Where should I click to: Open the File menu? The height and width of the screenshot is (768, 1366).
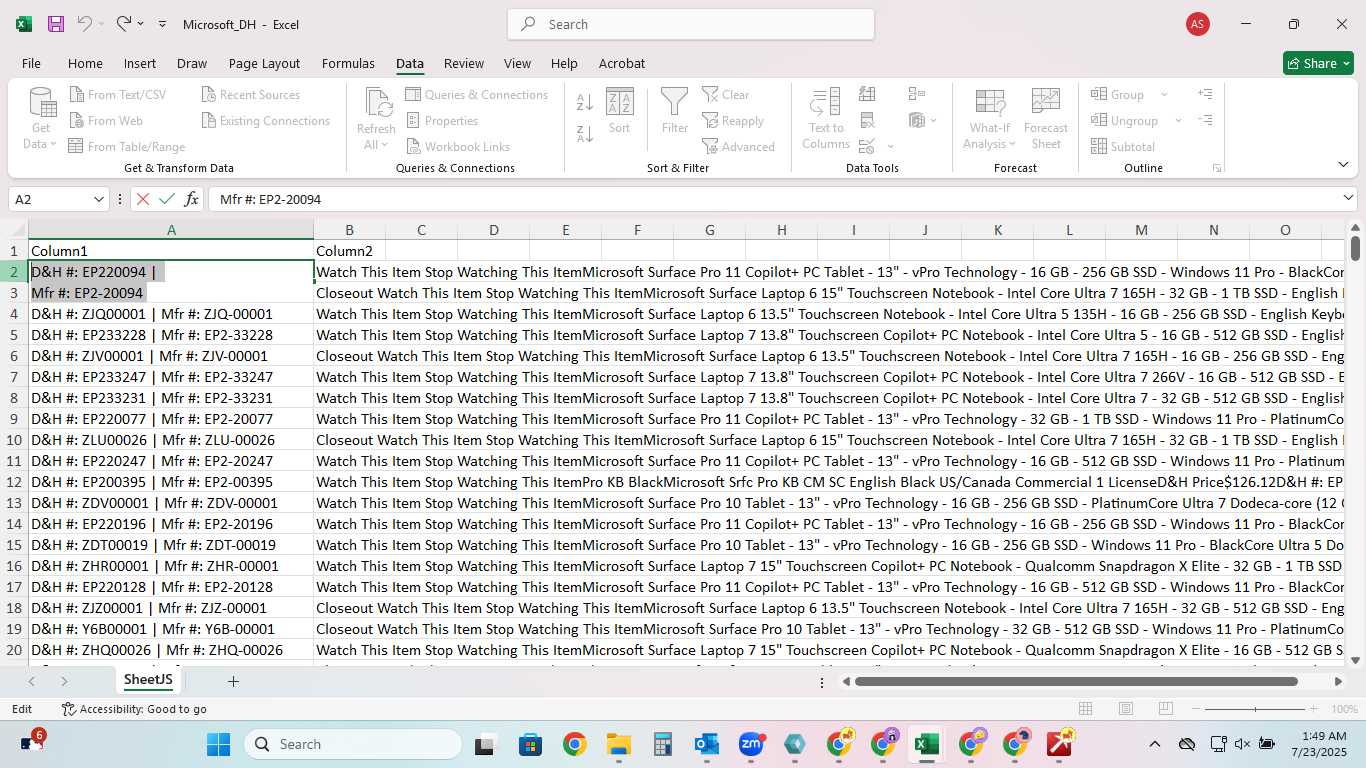click(x=31, y=63)
